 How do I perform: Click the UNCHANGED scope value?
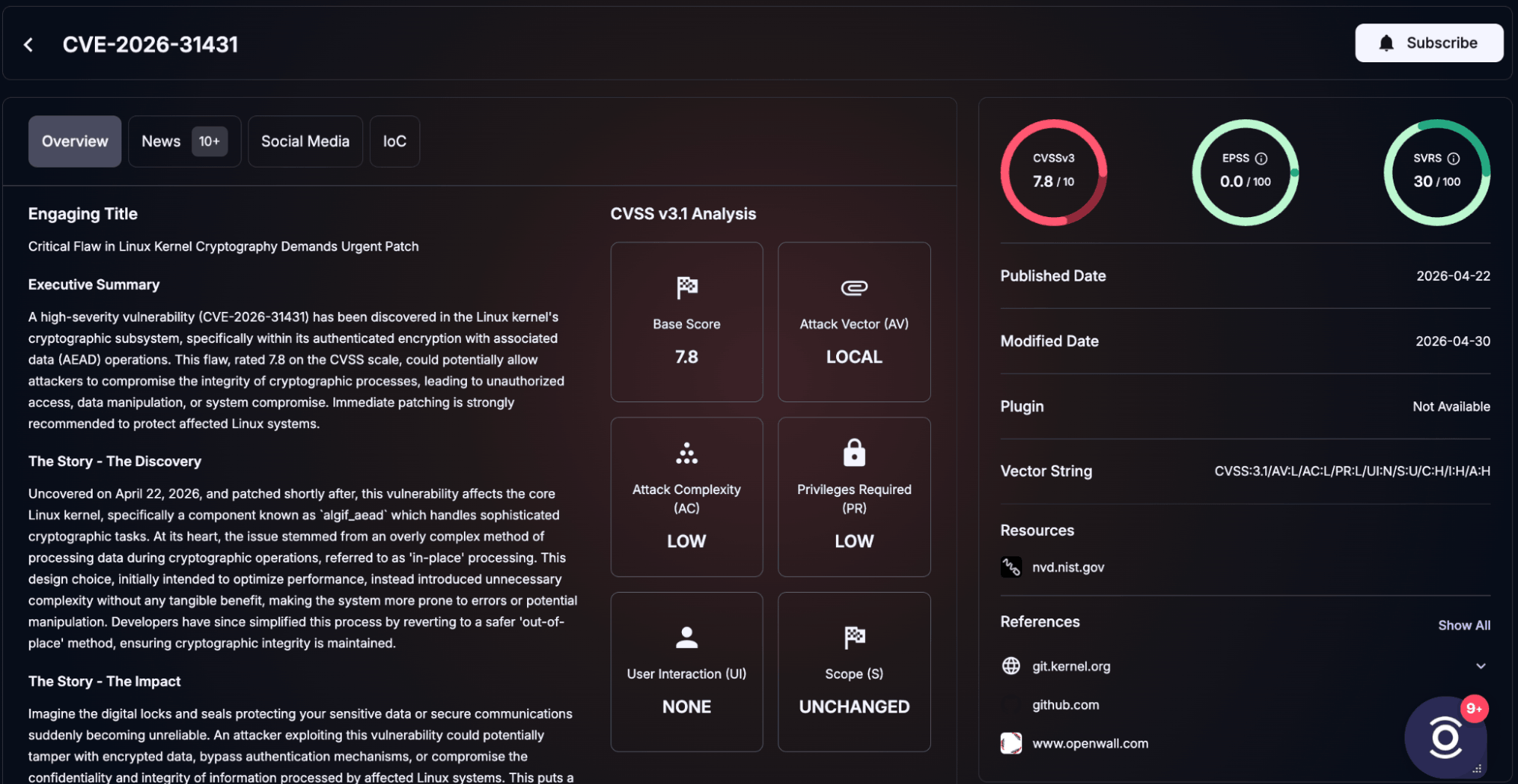[854, 707]
